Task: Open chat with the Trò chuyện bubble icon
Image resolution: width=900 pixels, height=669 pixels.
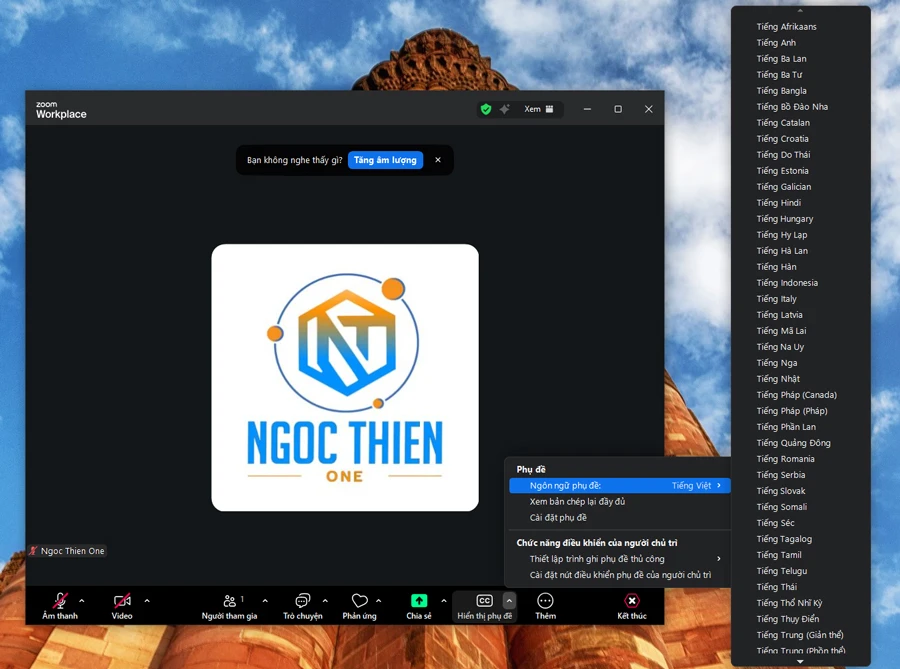Action: pyautogui.click(x=302, y=600)
